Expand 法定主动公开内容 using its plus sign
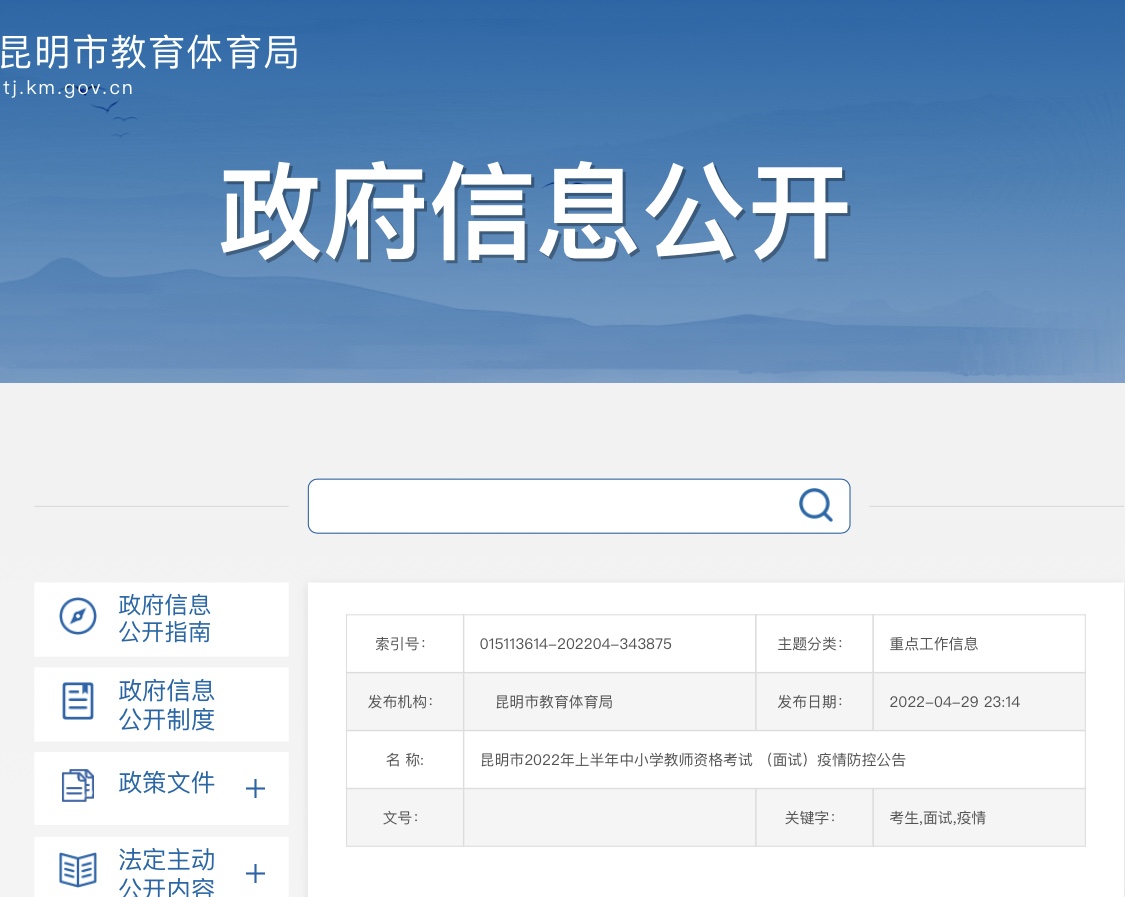 [x=255, y=873]
